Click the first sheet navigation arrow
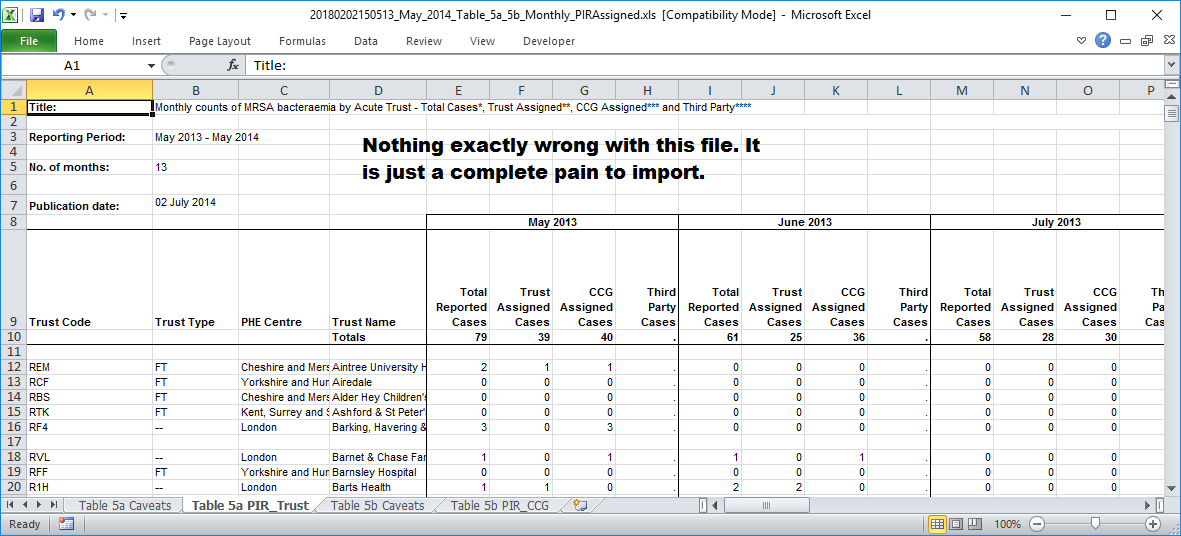Screen dimensions: 1181x536 tap(11, 504)
